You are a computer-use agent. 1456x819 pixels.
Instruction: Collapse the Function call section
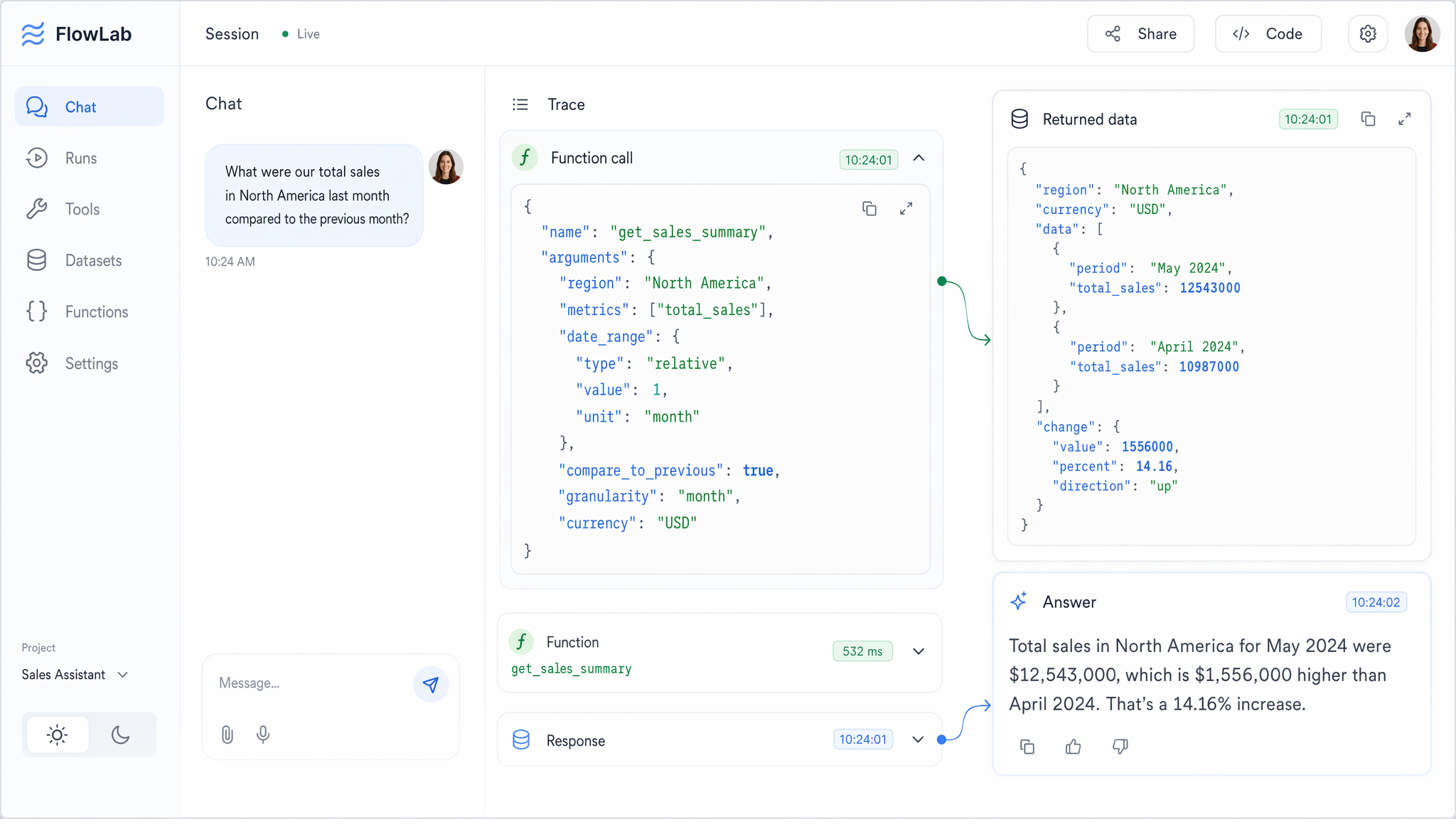tap(919, 159)
